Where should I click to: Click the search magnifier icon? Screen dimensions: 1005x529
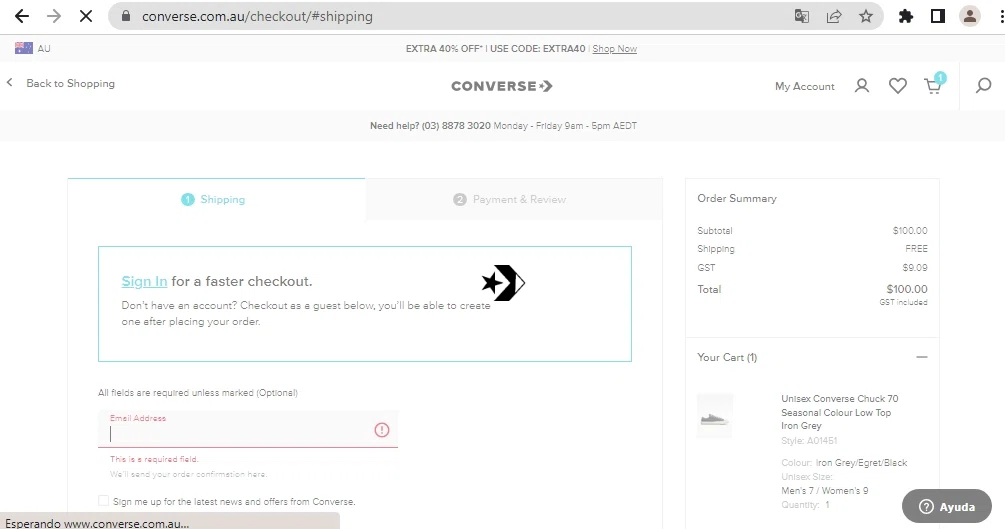pos(983,85)
